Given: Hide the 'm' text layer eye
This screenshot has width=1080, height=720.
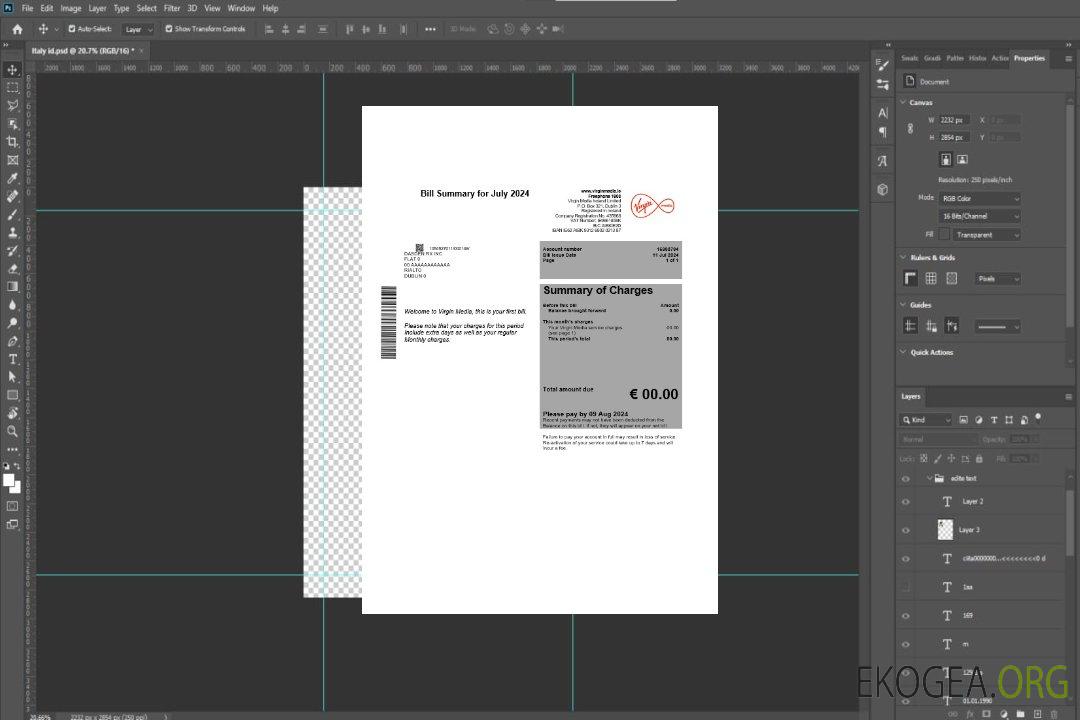Looking at the screenshot, I should tap(906, 645).
